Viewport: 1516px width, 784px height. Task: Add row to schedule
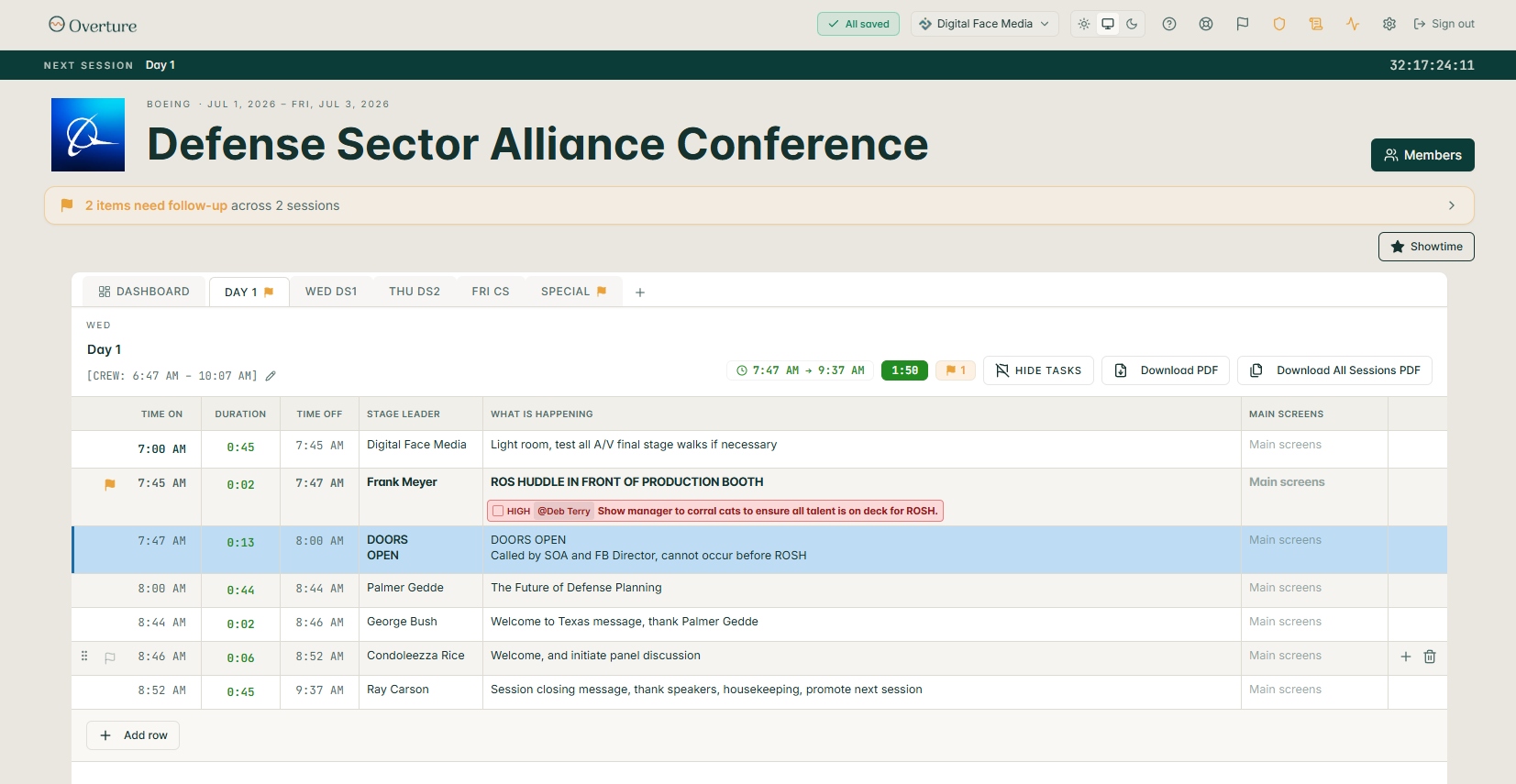coord(133,735)
